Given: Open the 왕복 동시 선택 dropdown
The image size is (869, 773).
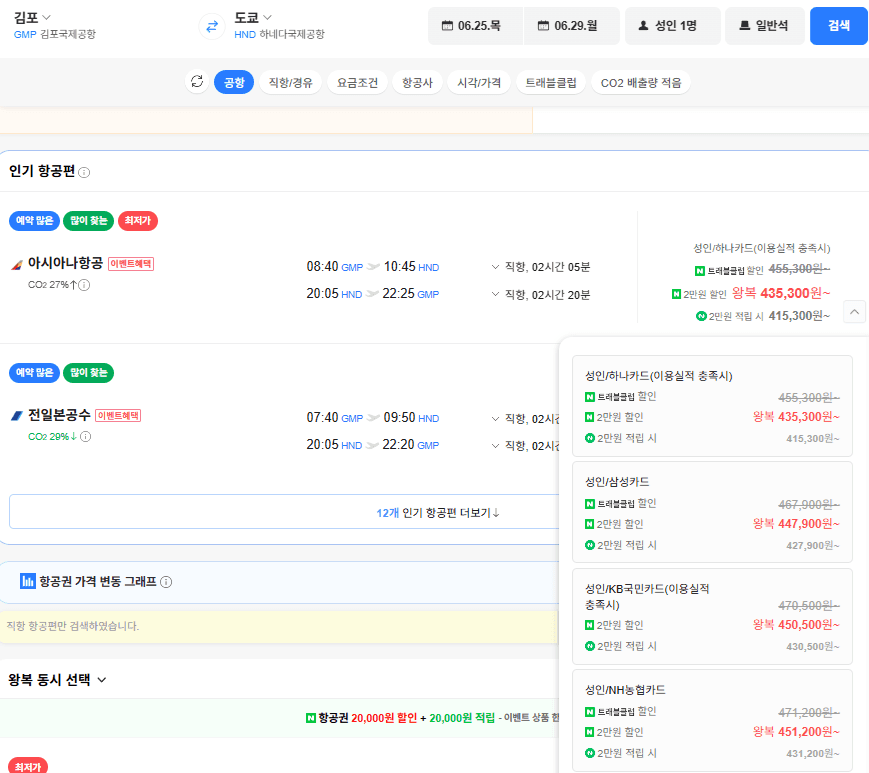Looking at the screenshot, I should (57, 679).
